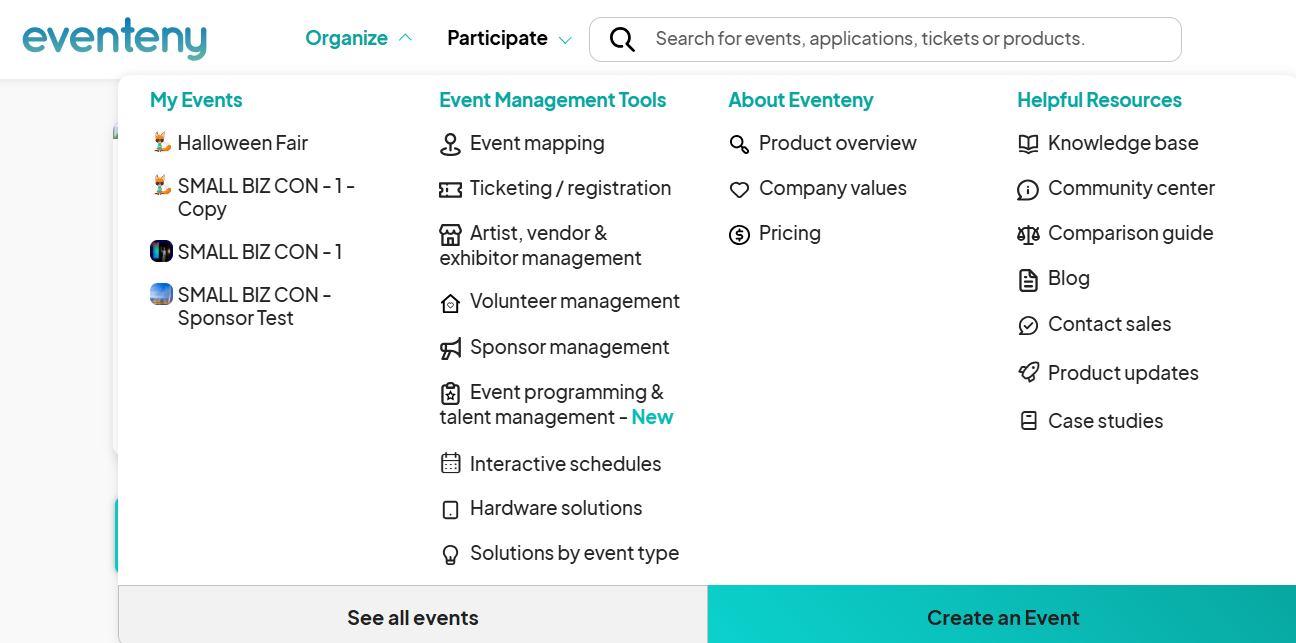Click the Ticketing / registration ticket icon
This screenshot has width=1296, height=643.
coord(450,189)
